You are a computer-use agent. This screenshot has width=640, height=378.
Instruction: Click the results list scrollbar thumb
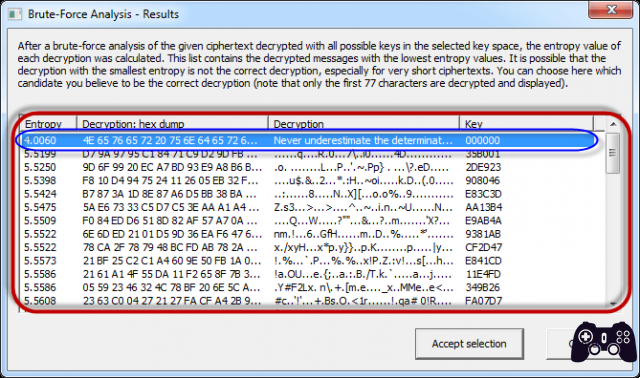pyautogui.click(x=612, y=153)
